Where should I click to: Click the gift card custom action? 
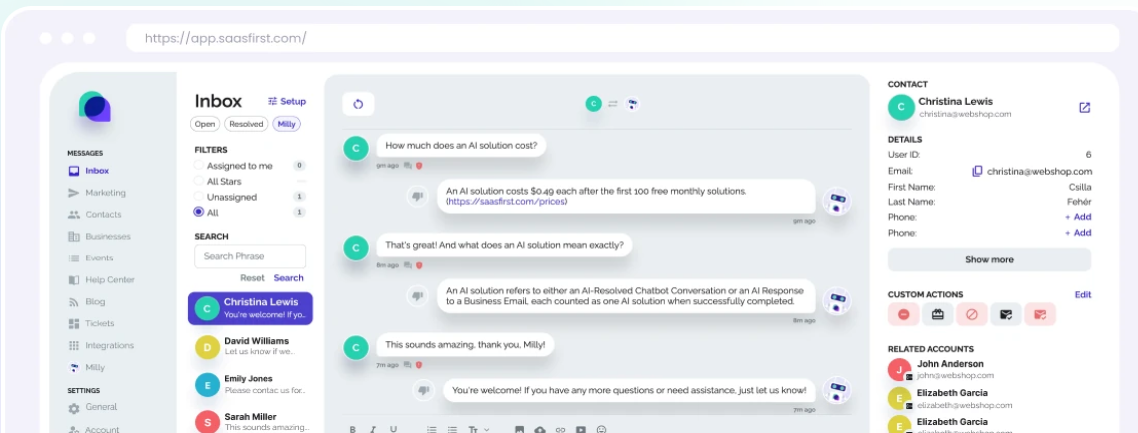click(937, 314)
